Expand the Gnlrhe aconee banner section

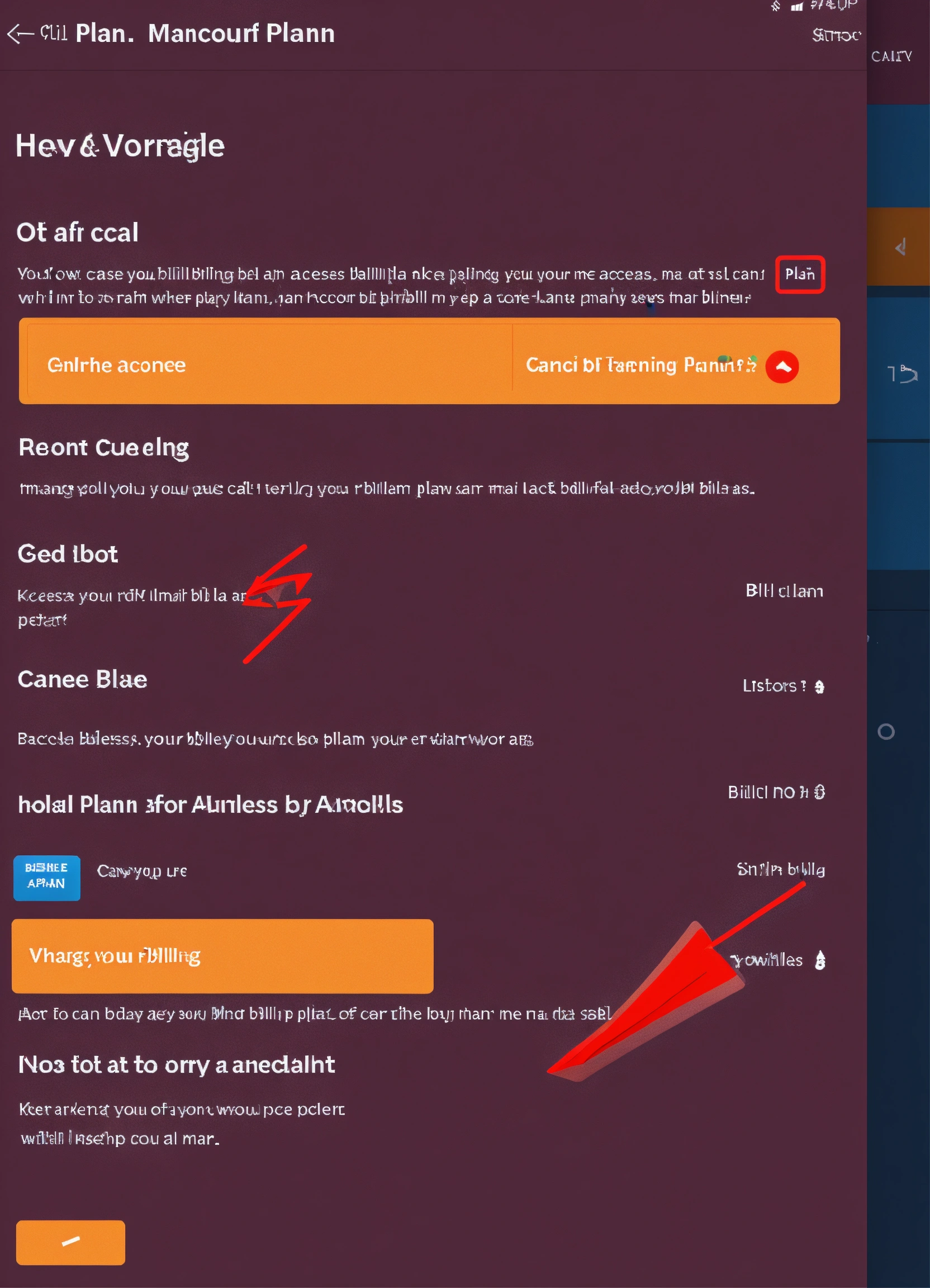116,365
